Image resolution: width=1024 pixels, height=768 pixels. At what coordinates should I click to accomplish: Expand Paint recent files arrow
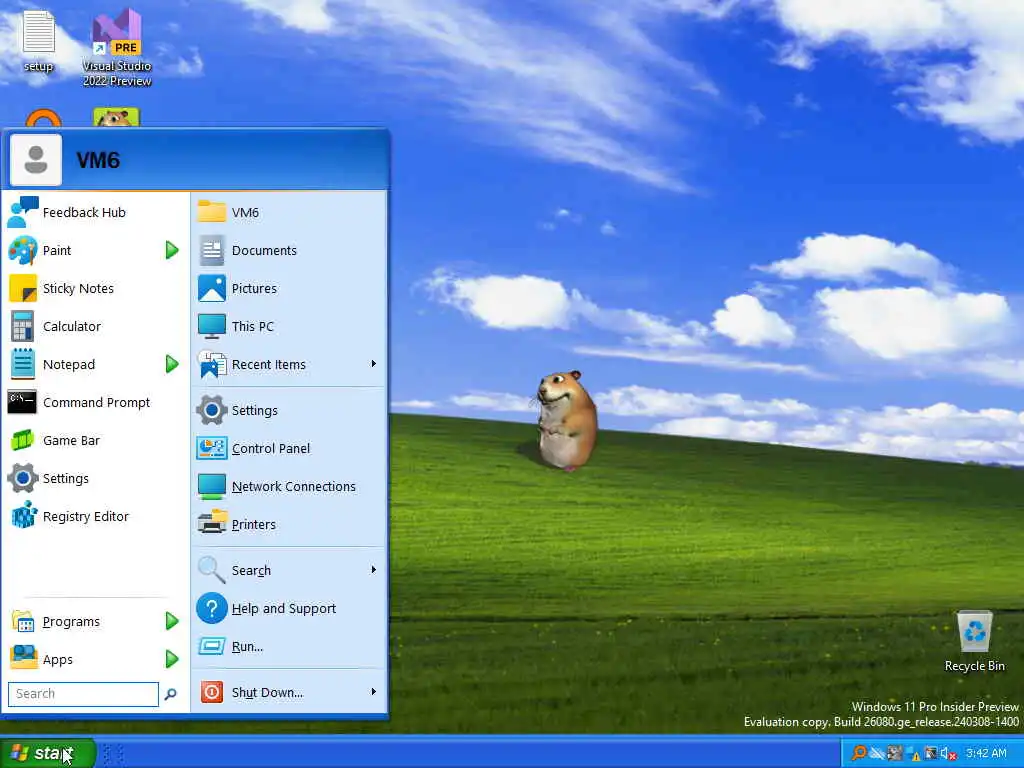[x=172, y=250]
